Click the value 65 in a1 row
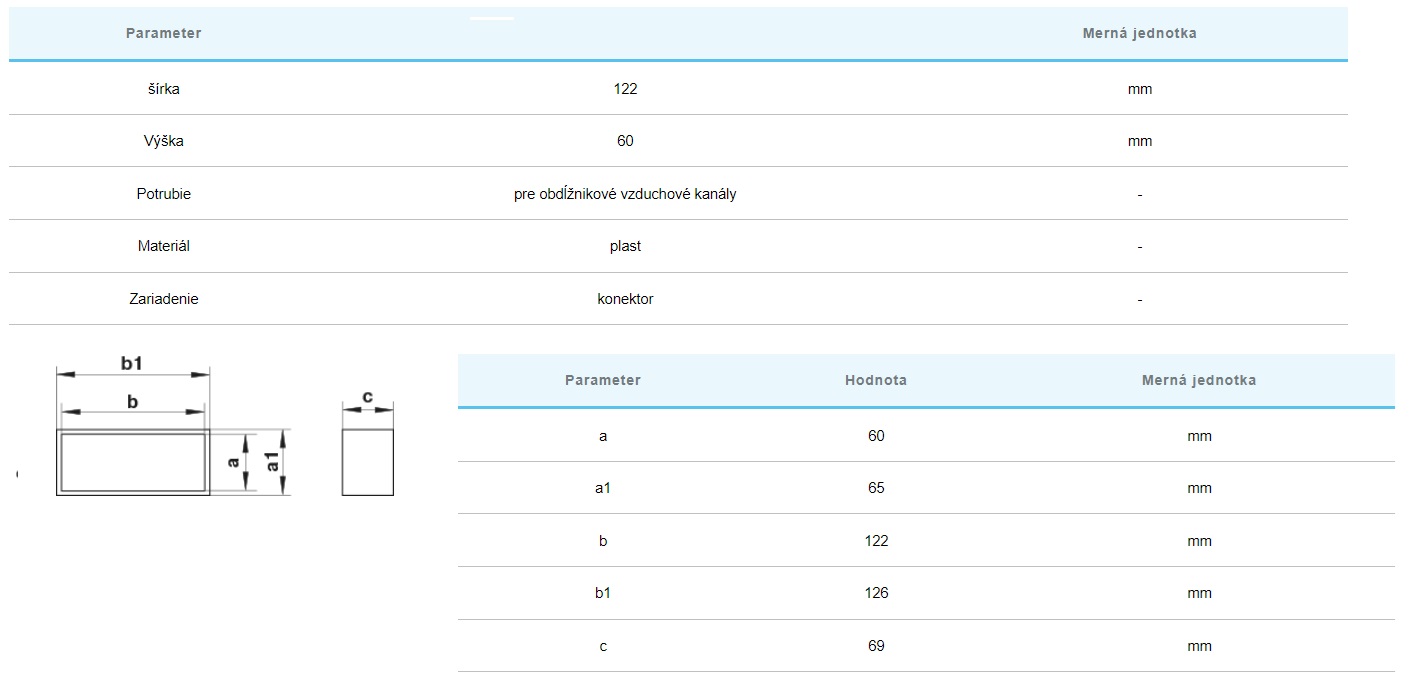 [876, 488]
